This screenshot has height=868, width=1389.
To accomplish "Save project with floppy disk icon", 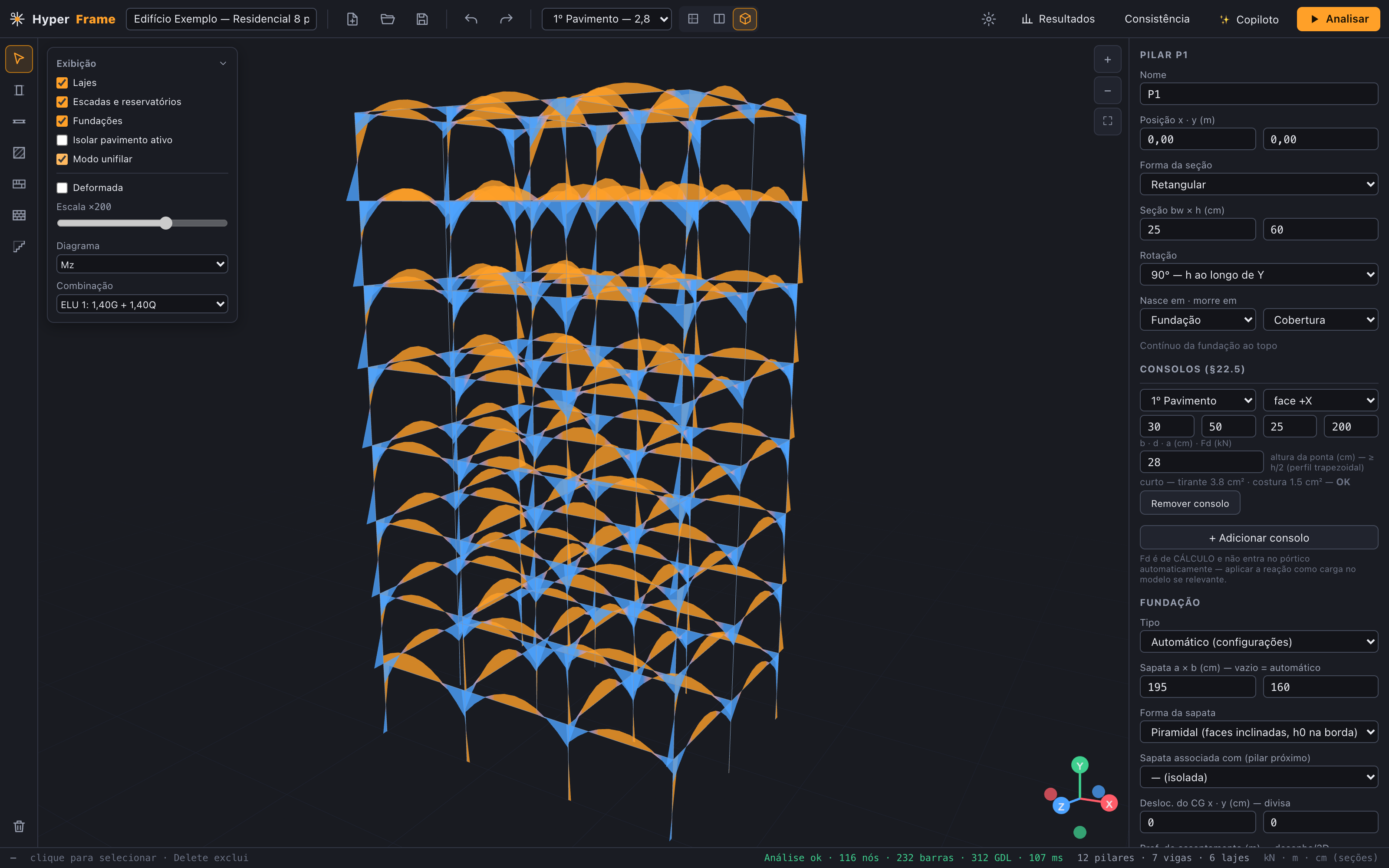I will point(422,19).
